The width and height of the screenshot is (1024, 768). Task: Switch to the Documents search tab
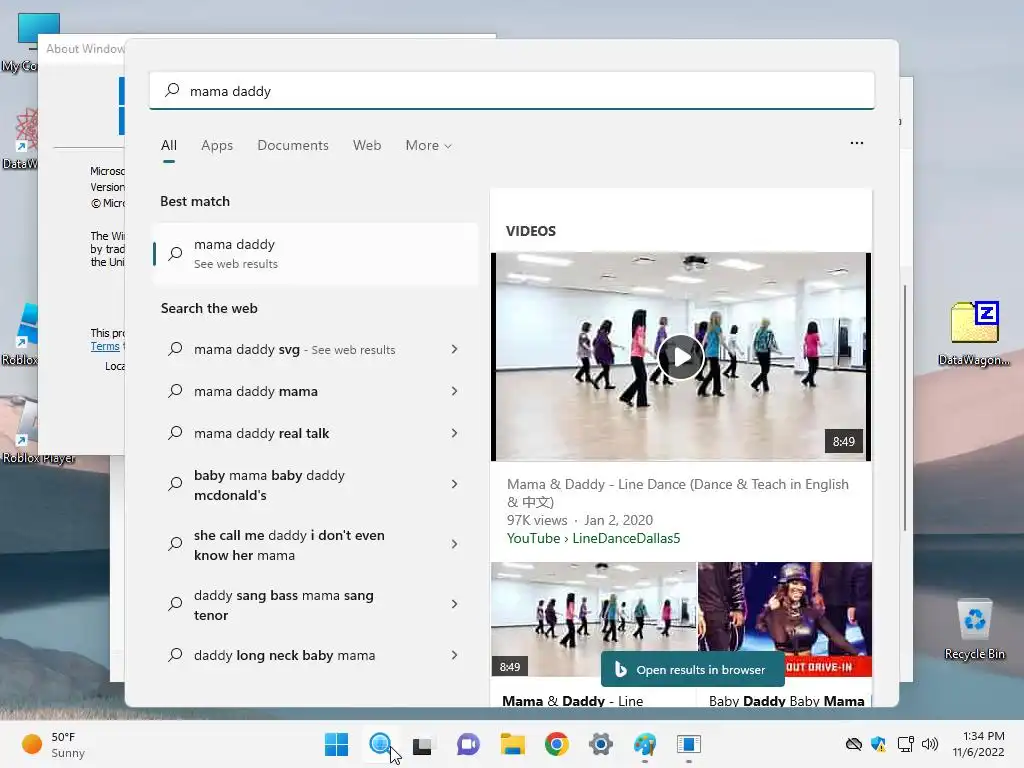coord(293,146)
